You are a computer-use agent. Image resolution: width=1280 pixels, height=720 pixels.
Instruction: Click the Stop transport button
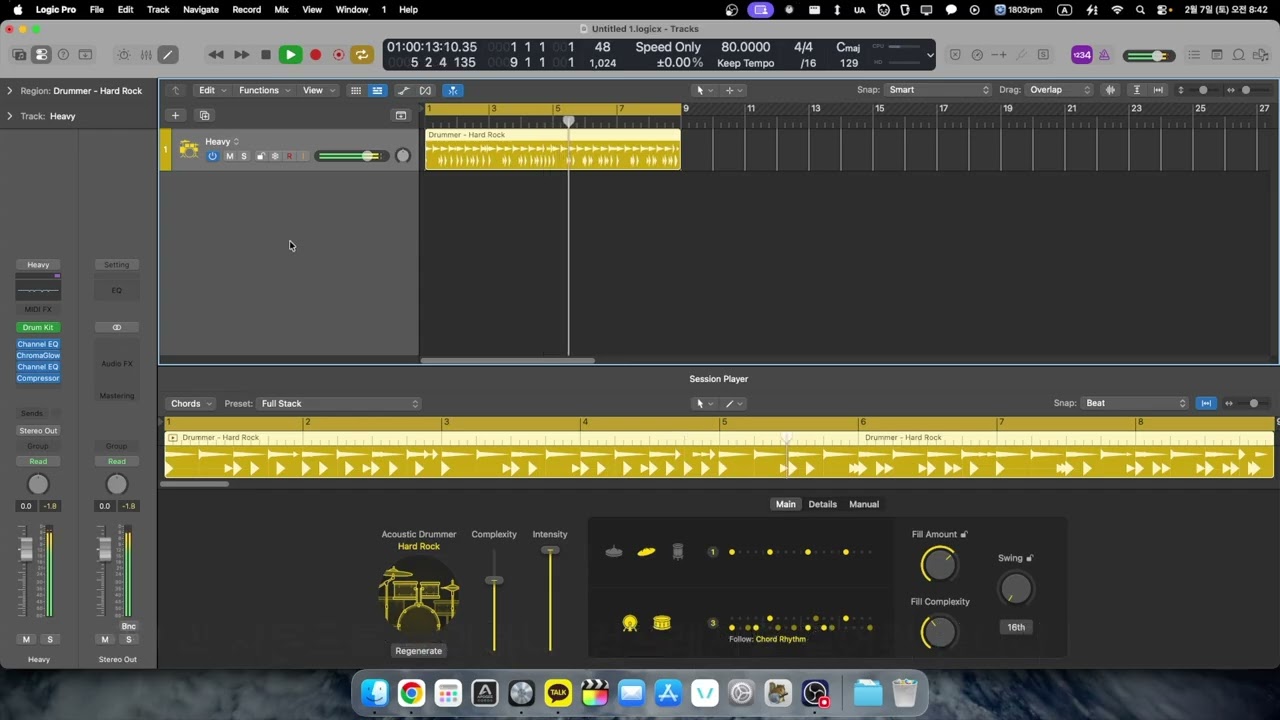tap(266, 55)
